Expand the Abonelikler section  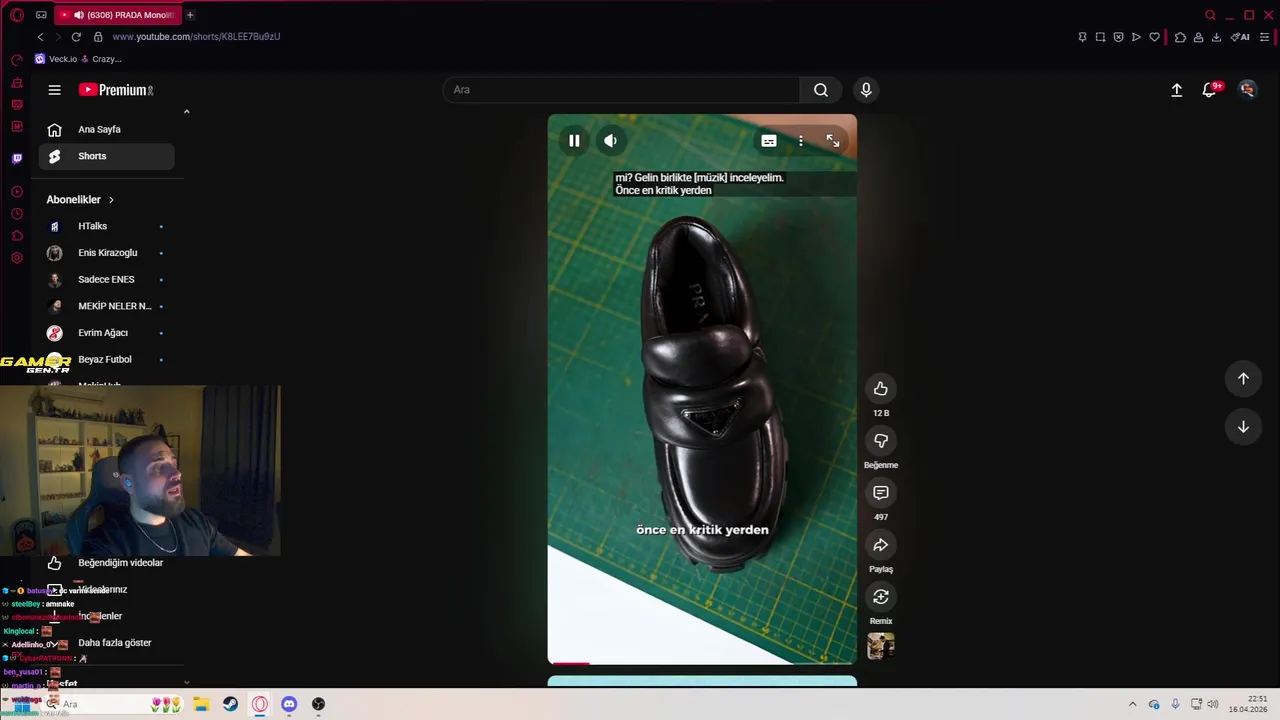[x=80, y=200]
